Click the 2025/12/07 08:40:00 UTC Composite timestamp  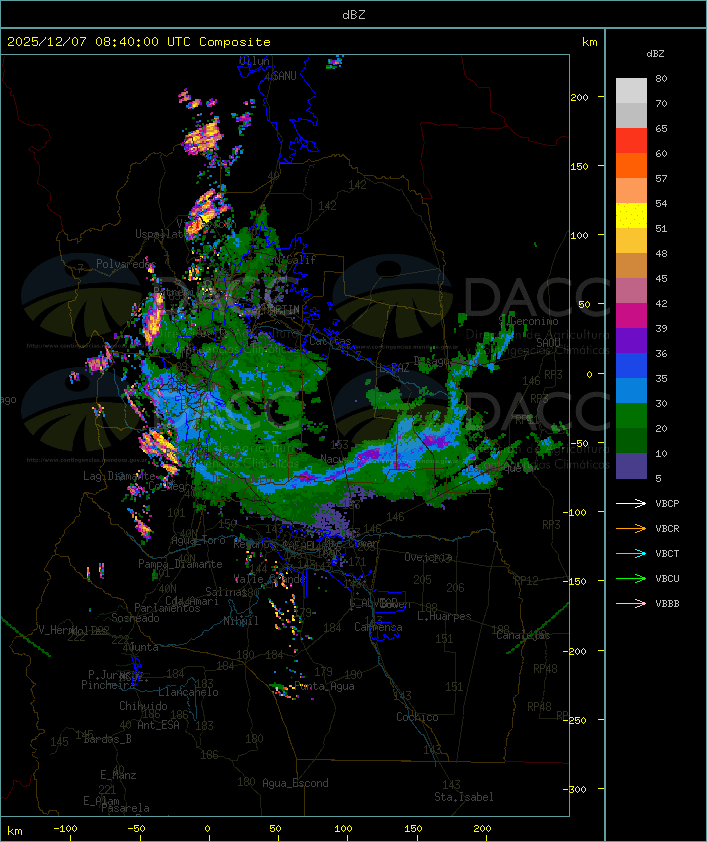(x=139, y=42)
